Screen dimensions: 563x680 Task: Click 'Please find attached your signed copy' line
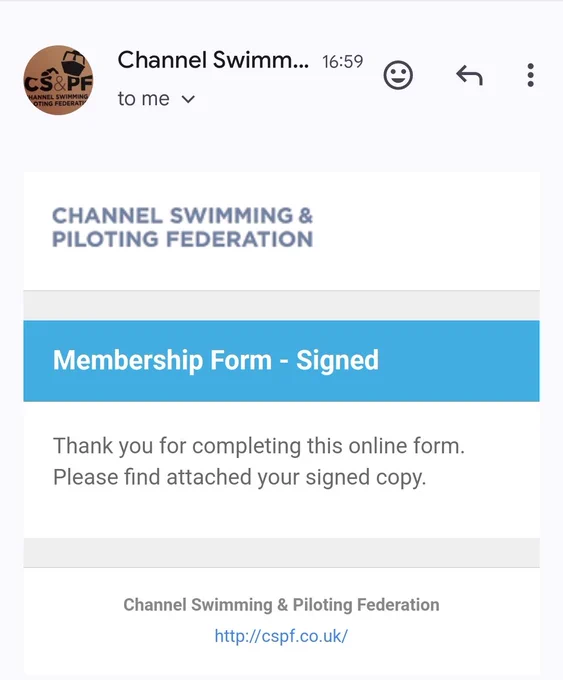point(239,477)
